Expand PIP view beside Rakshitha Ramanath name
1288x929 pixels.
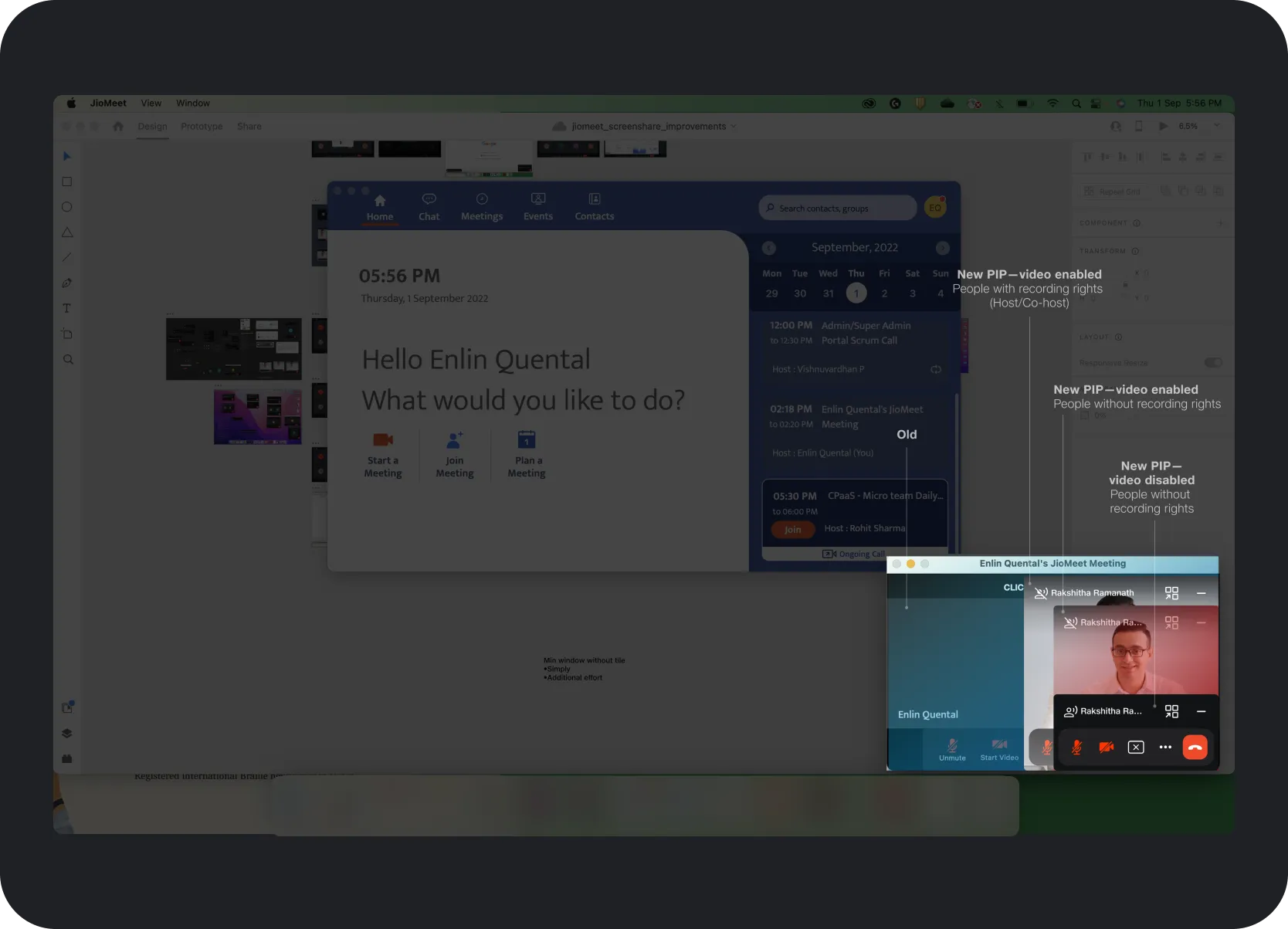1171,593
